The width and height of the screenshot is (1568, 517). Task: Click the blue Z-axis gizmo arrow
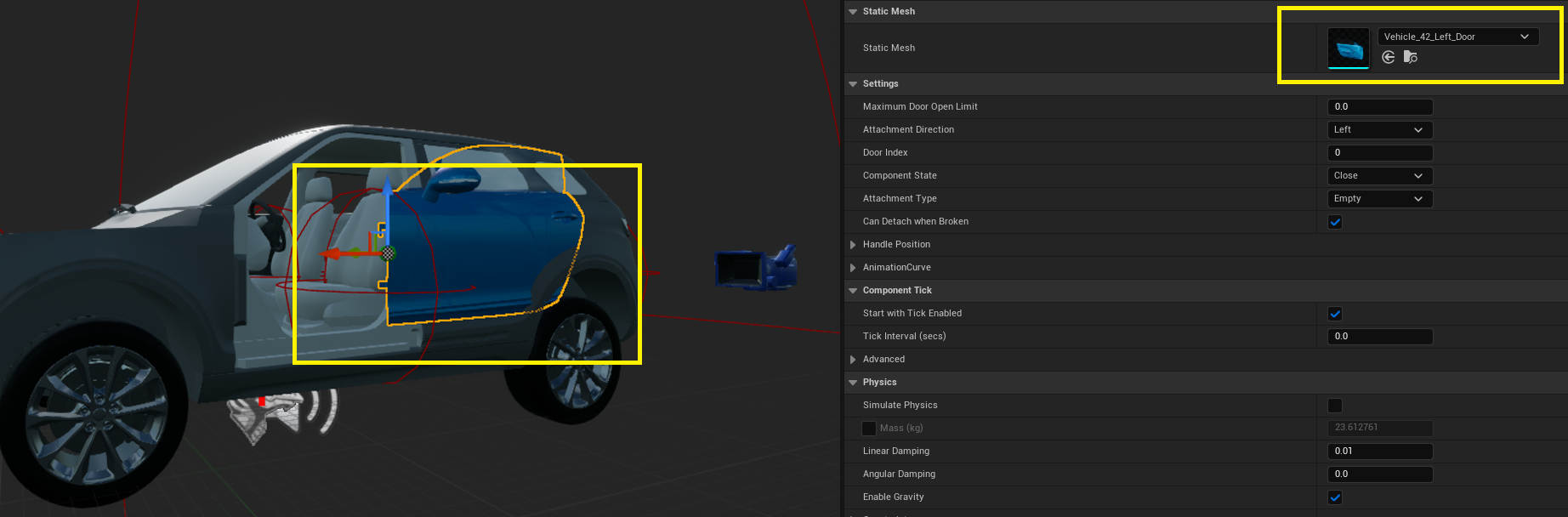click(387, 189)
